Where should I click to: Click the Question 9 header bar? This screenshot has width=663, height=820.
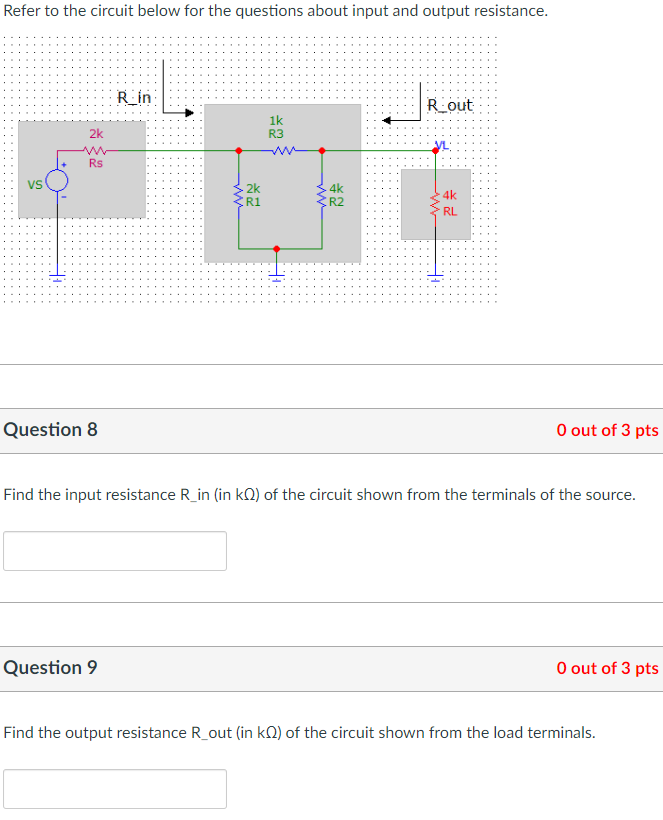point(51,668)
